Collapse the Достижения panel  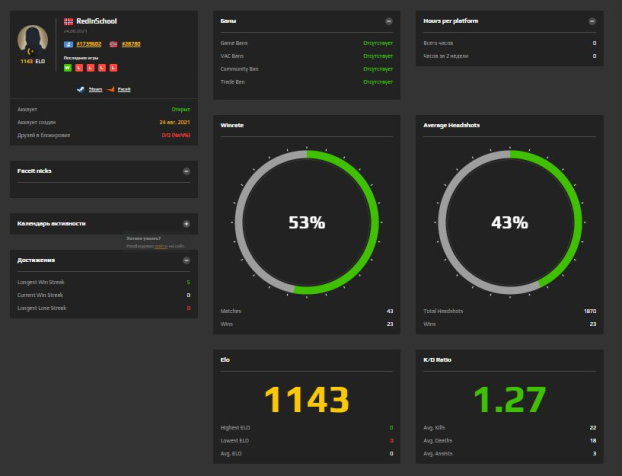click(x=186, y=260)
